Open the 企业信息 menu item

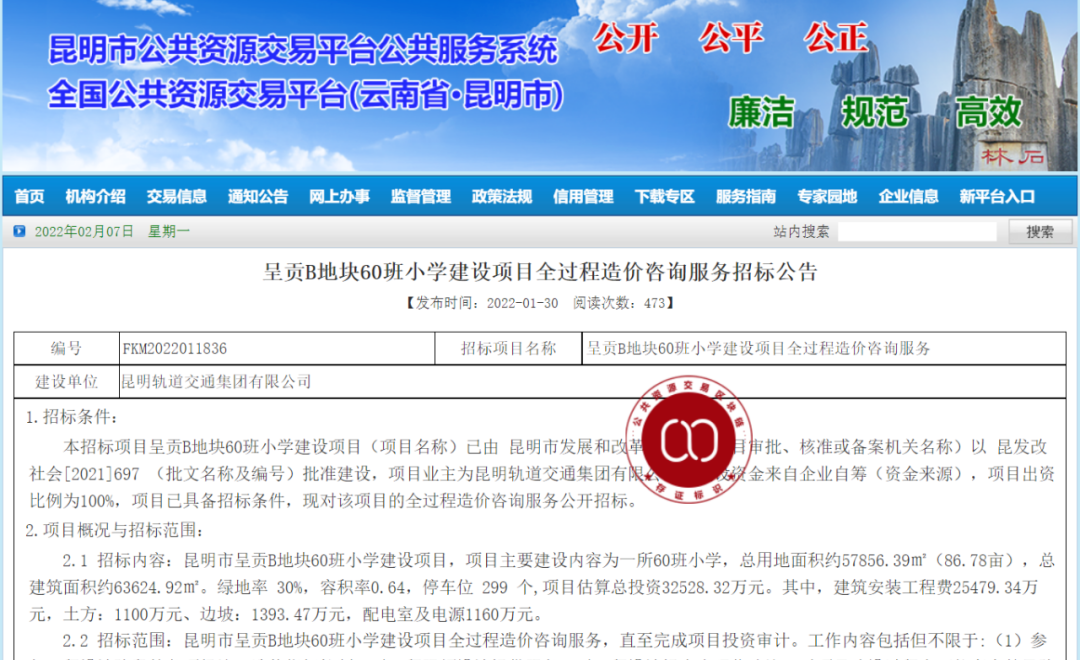coord(908,197)
